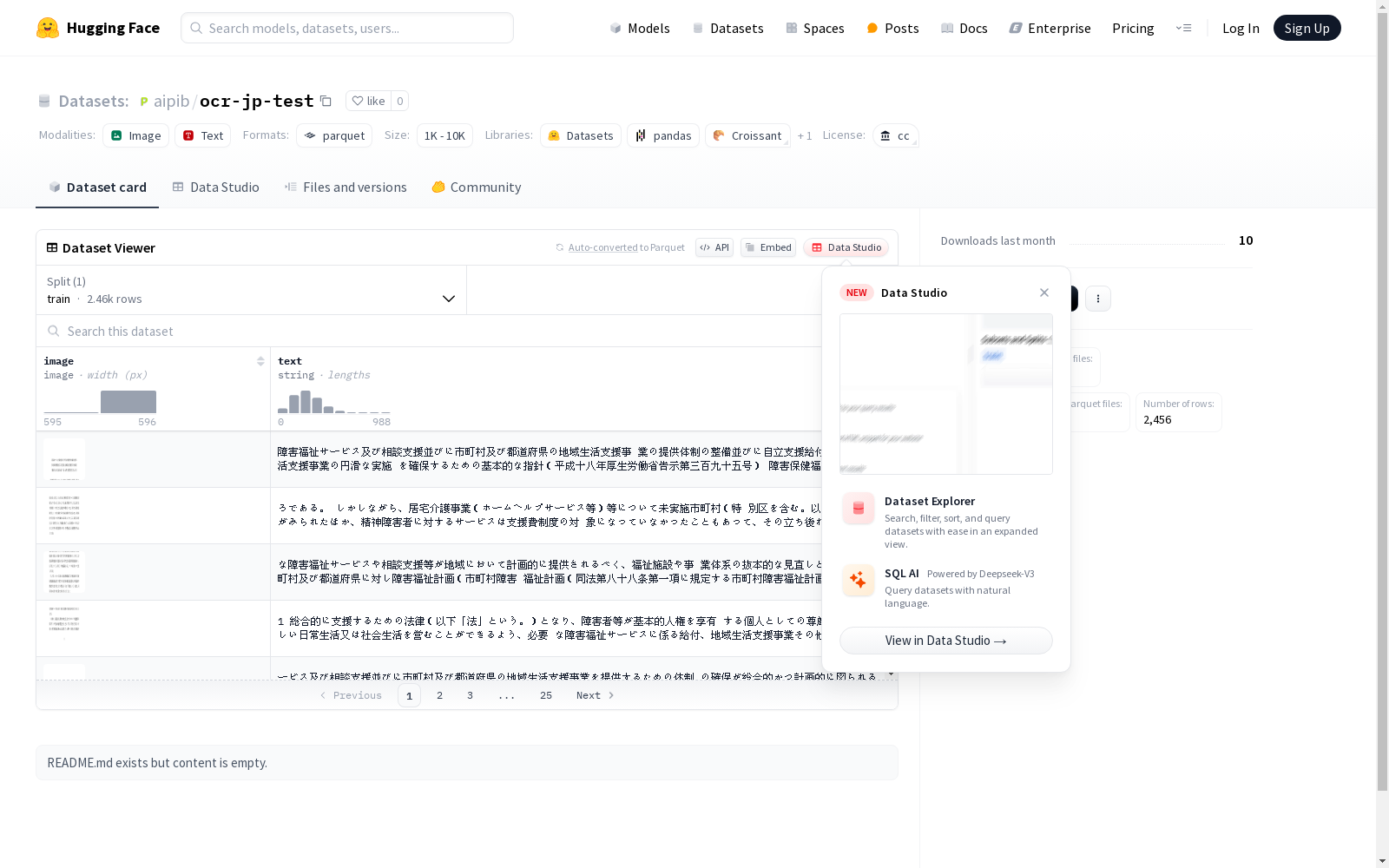Open the third row image thumbnail
Viewport: 1389px width, 868px height.
[64, 572]
